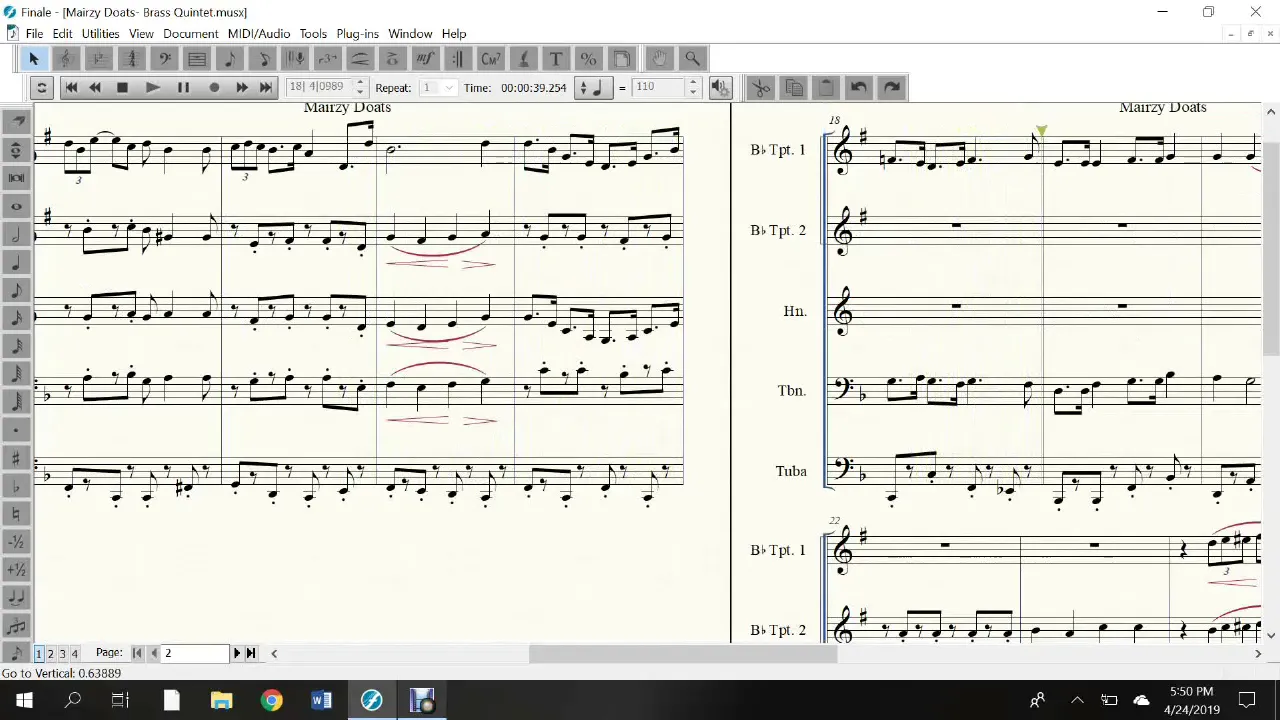Click the Copy icon

794,87
